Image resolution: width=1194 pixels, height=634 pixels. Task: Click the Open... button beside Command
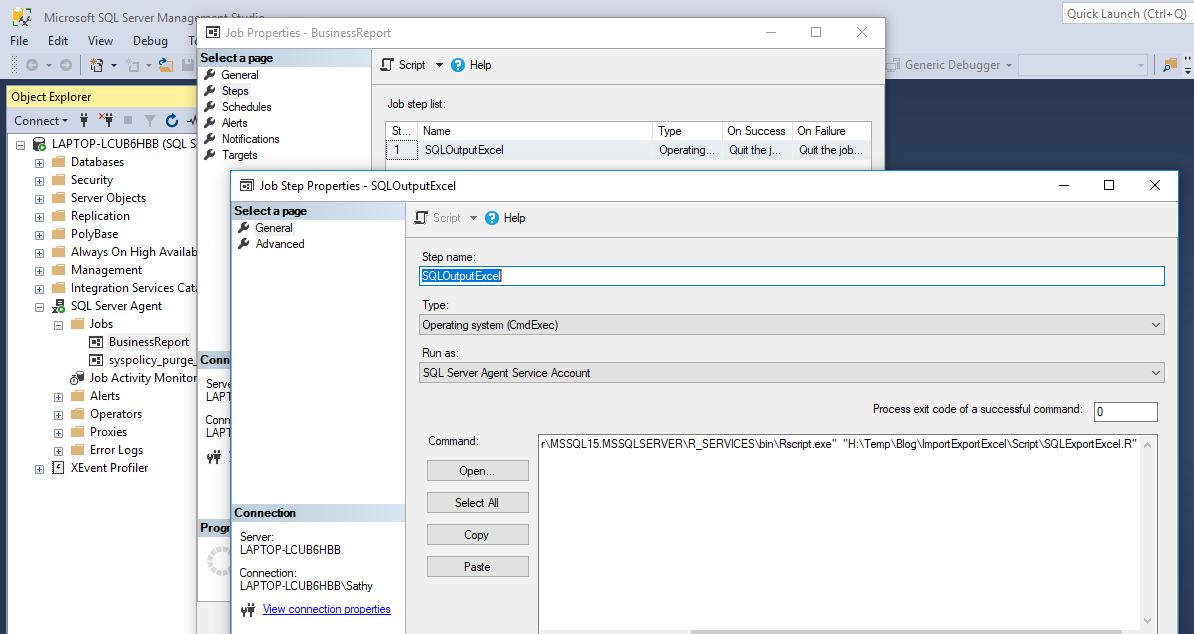(x=477, y=471)
